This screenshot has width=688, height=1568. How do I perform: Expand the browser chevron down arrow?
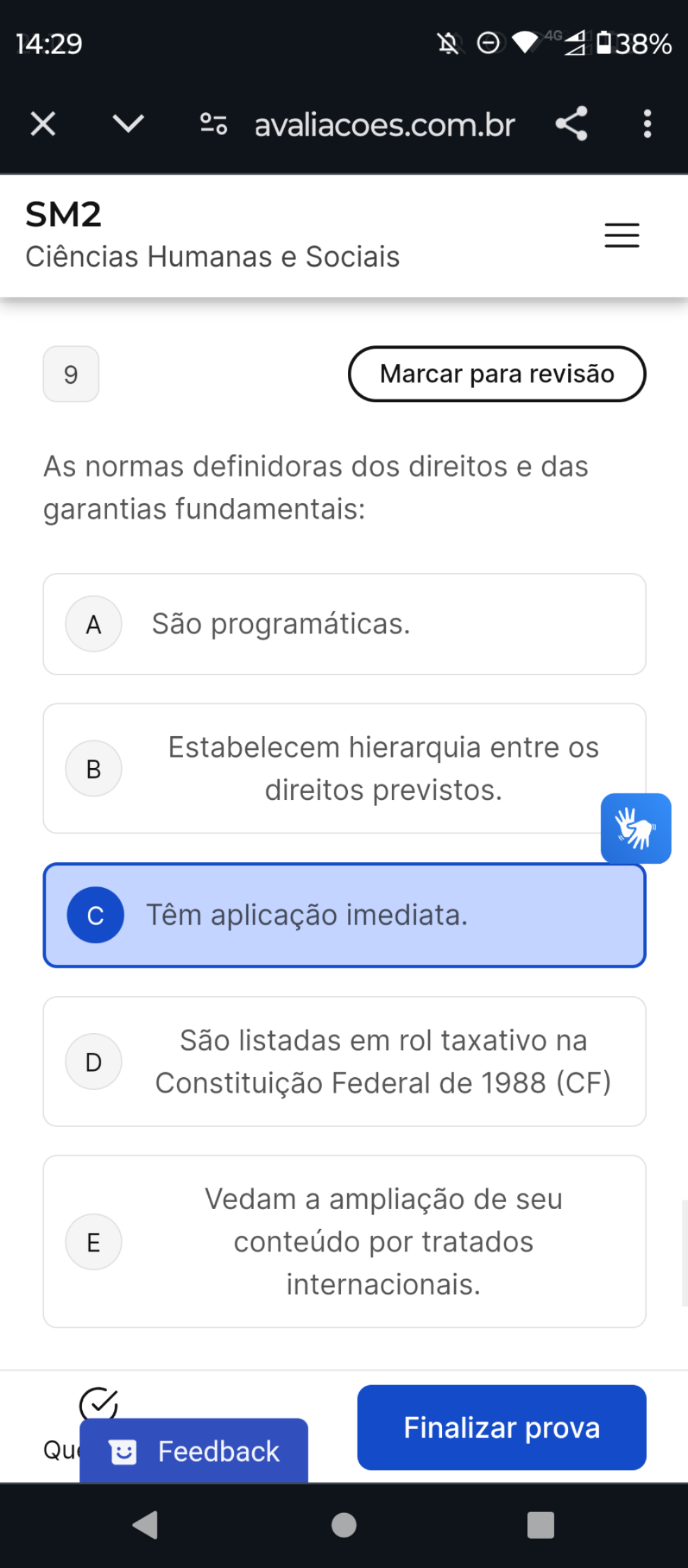[x=128, y=124]
